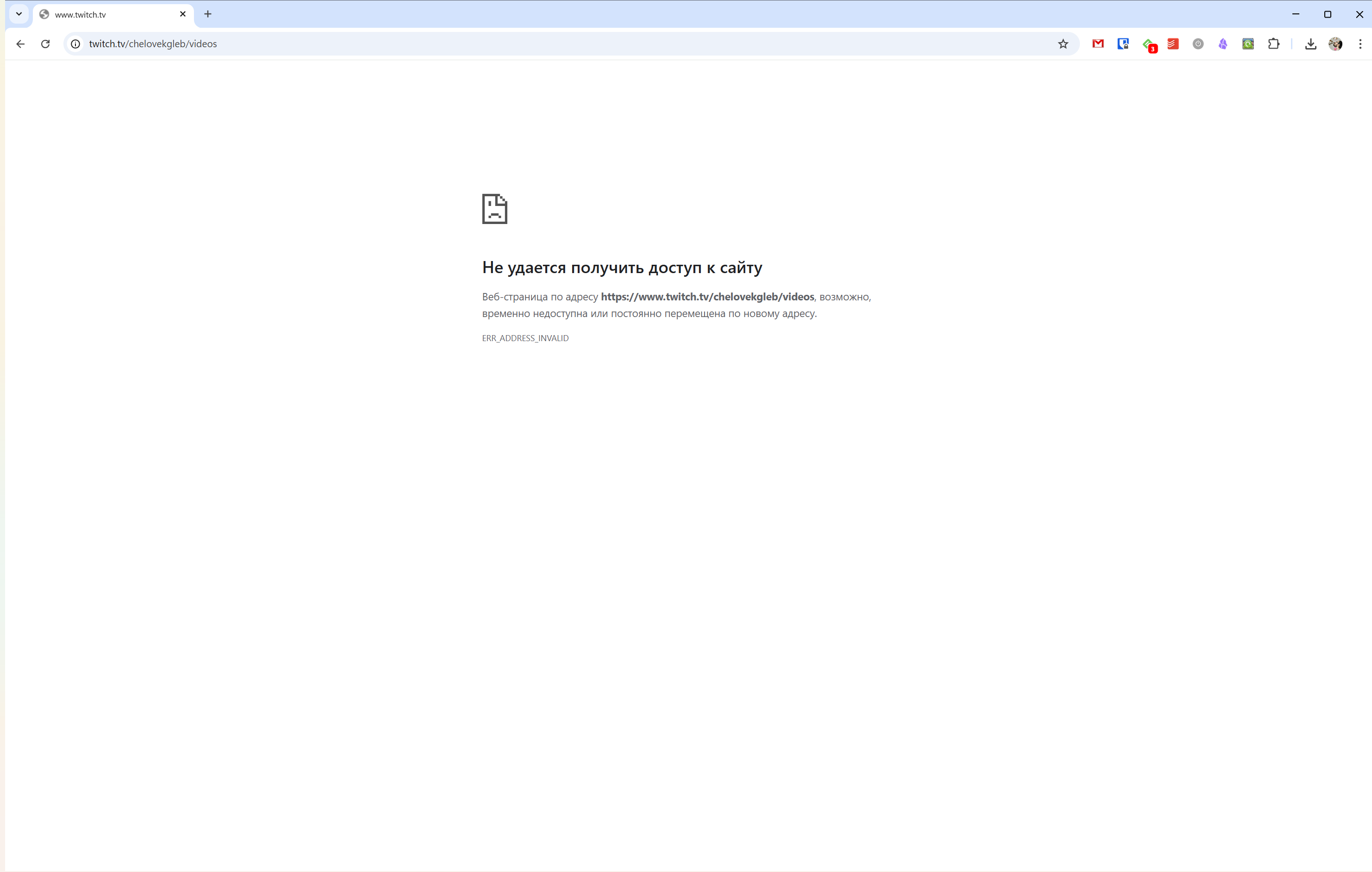Viewport: 1372px width, 872px height.
Task: Open Chrome's three-dot menu
Action: pyautogui.click(x=1360, y=44)
